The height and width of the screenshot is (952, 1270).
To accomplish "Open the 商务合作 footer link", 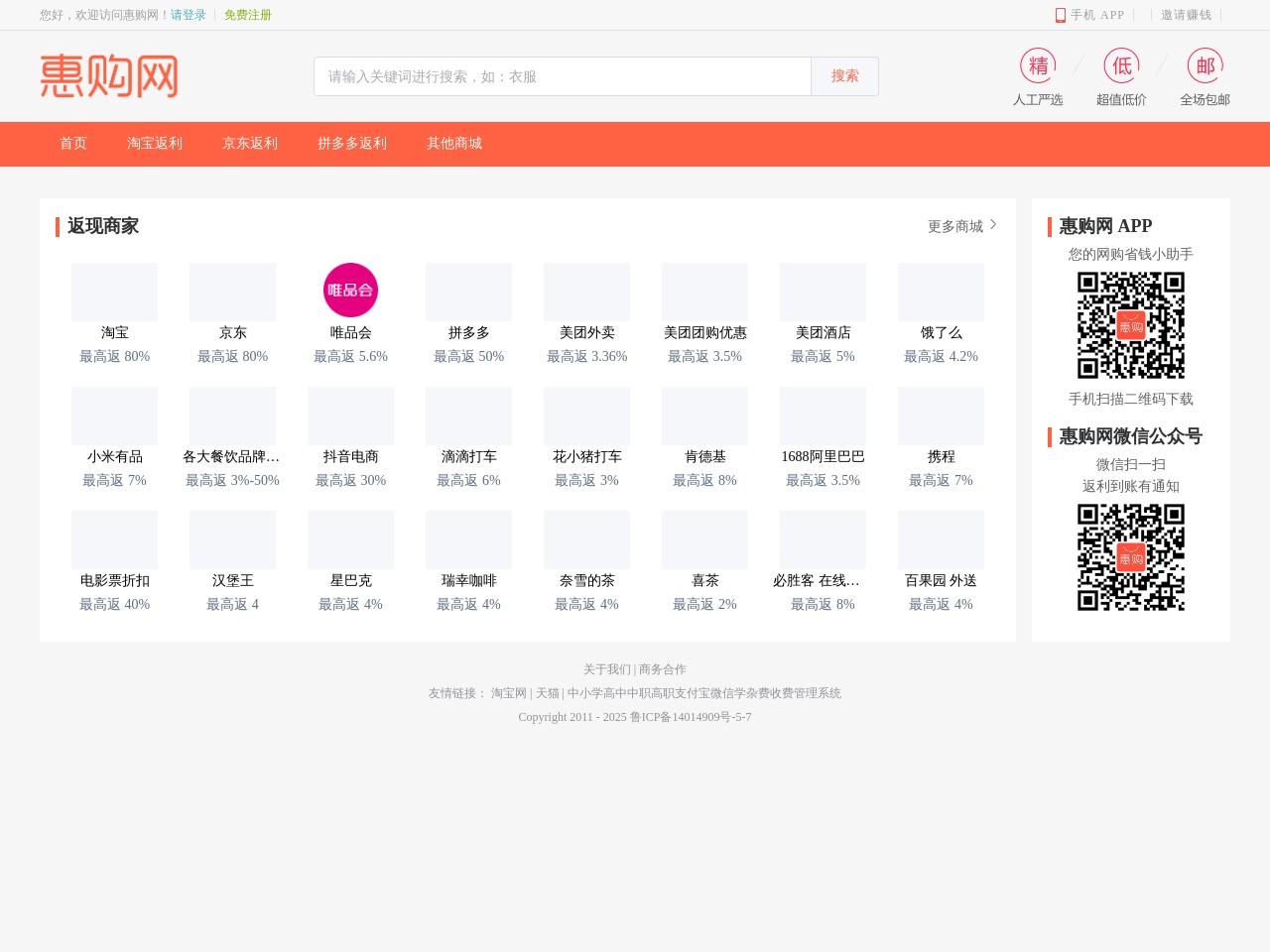I will (663, 669).
